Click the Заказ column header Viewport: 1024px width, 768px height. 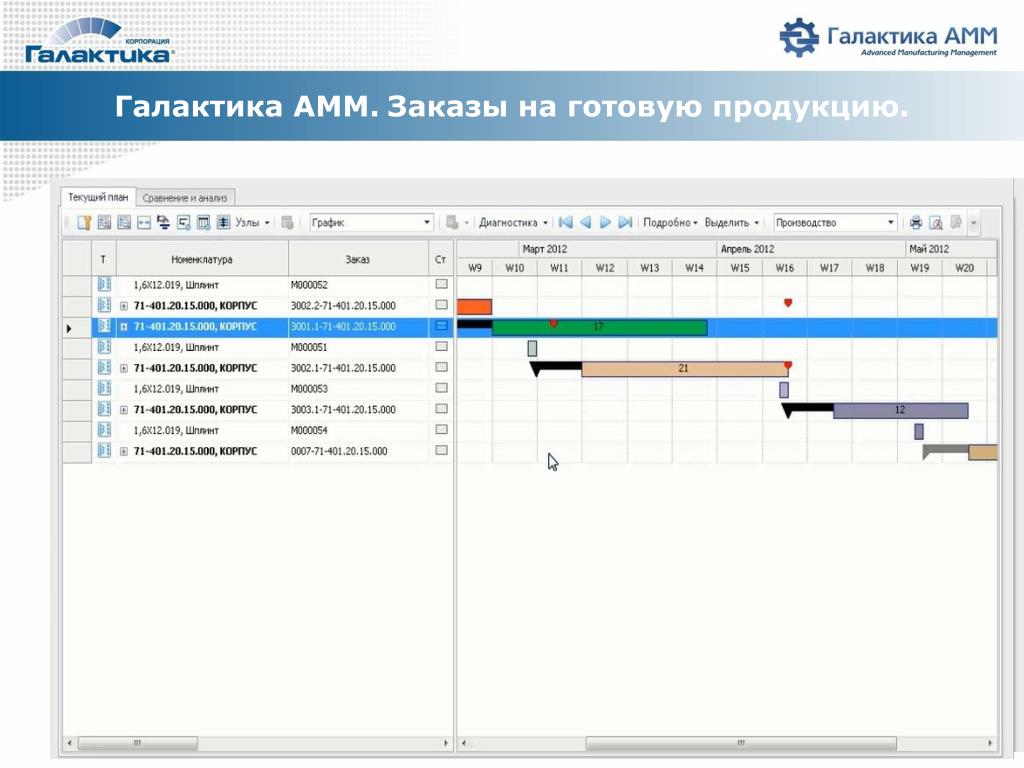[x=358, y=259]
